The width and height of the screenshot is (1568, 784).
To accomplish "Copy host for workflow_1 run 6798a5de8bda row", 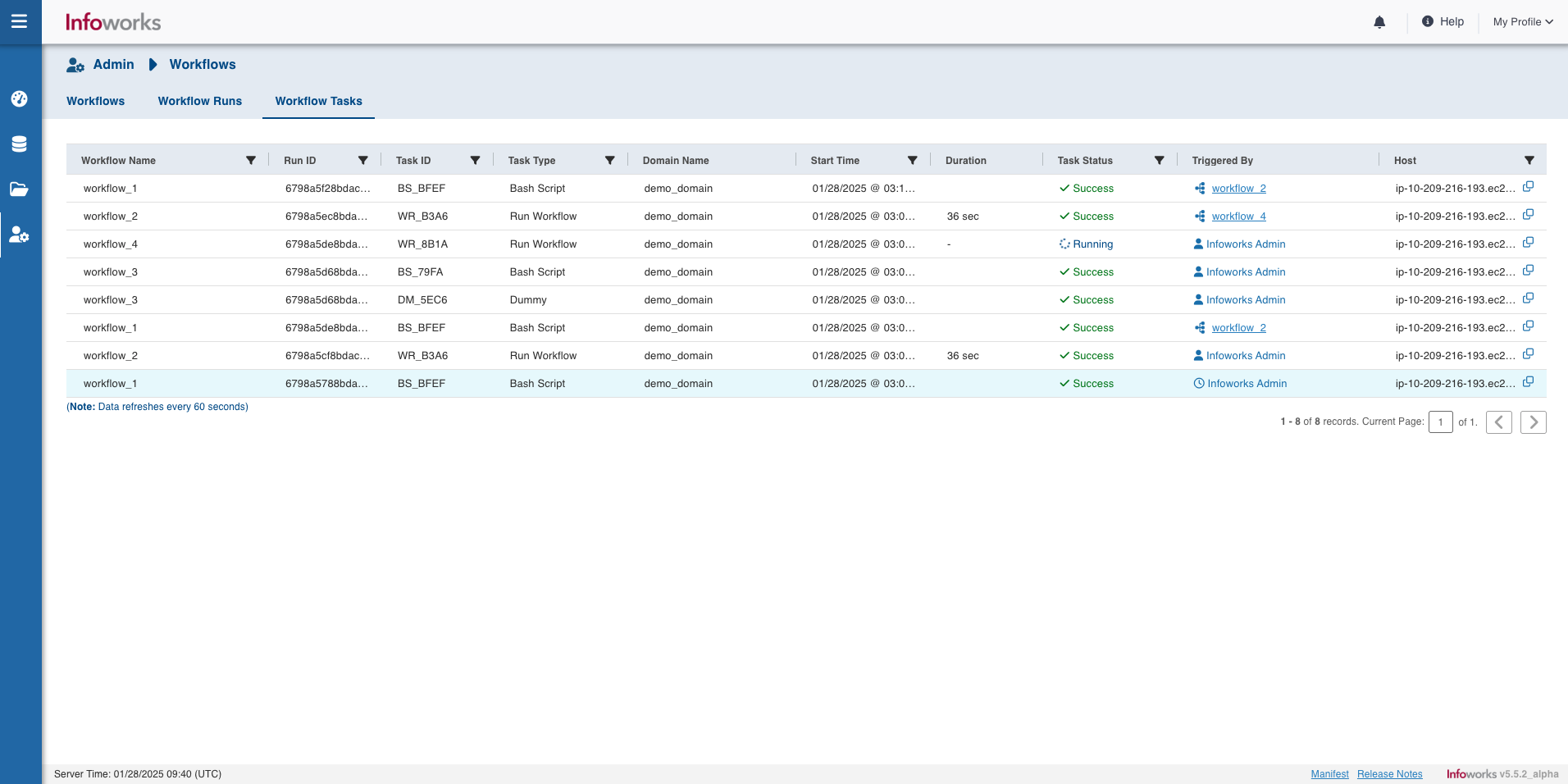I will point(1529,326).
